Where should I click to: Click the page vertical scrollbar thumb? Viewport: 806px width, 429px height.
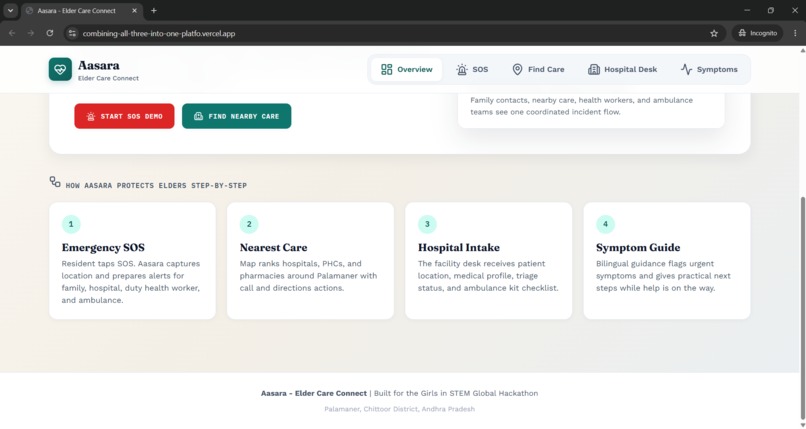pyautogui.click(x=802, y=307)
